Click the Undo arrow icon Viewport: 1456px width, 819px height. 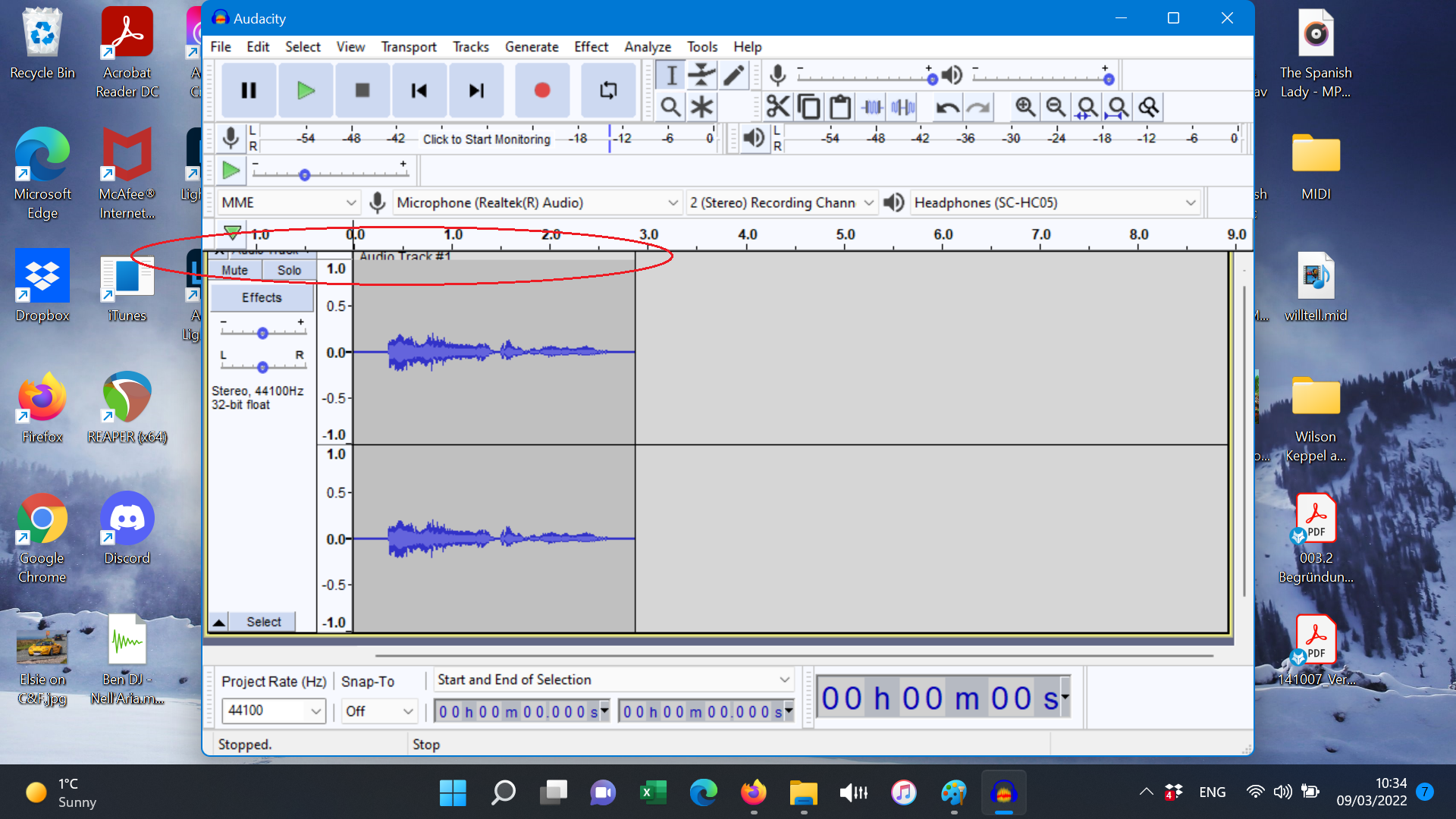pyautogui.click(x=946, y=107)
